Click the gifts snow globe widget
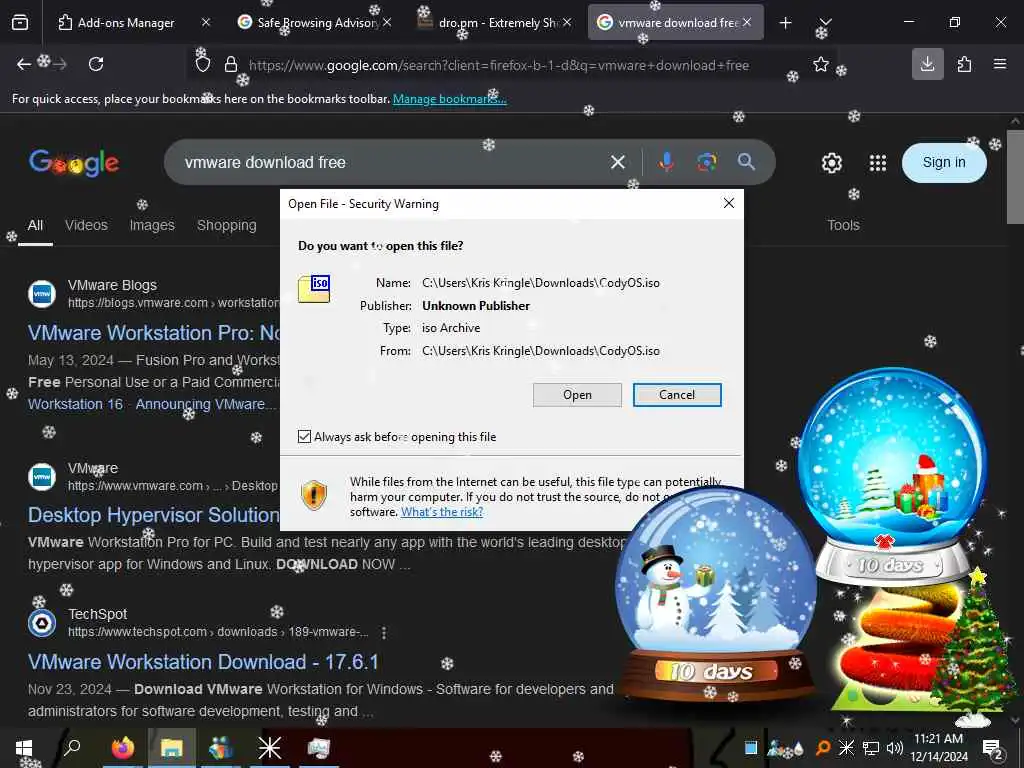 coord(892,477)
